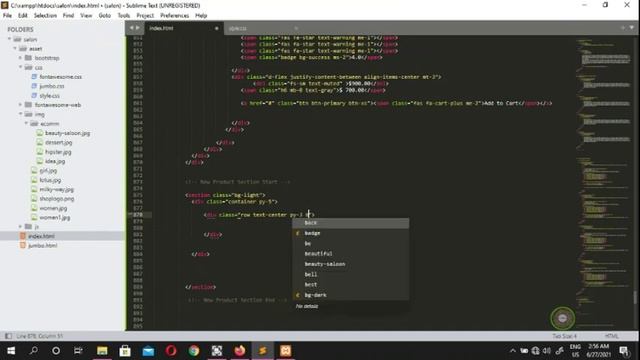Open the Project menu

point(145,16)
